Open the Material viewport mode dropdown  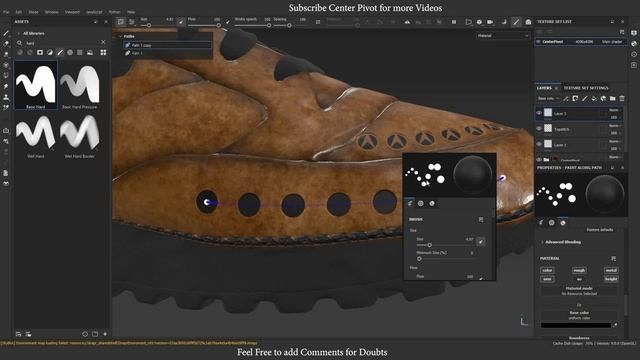pyautogui.click(x=503, y=36)
